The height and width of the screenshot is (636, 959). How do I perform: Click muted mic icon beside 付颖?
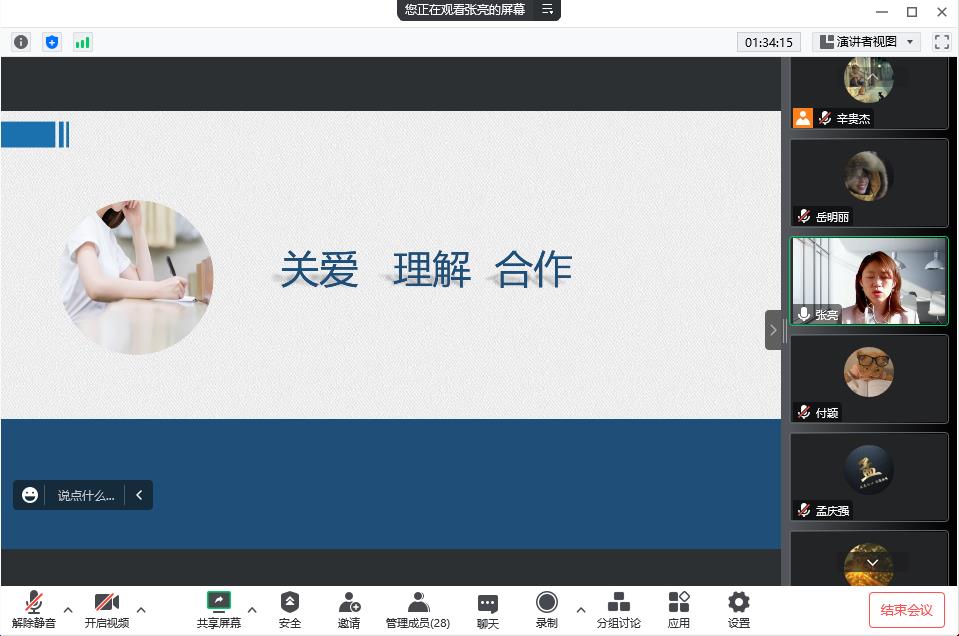pos(804,412)
